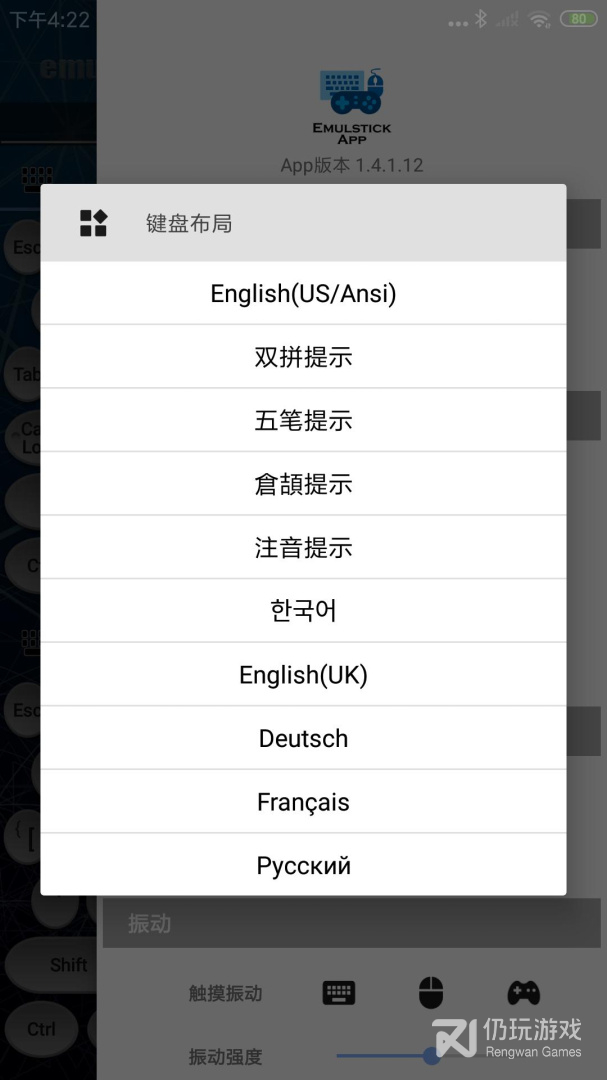The height and width of the screenshot is (1080, 607).
Task: Select English(US/Ansi) keyboard layout
Action: point(303,294)
